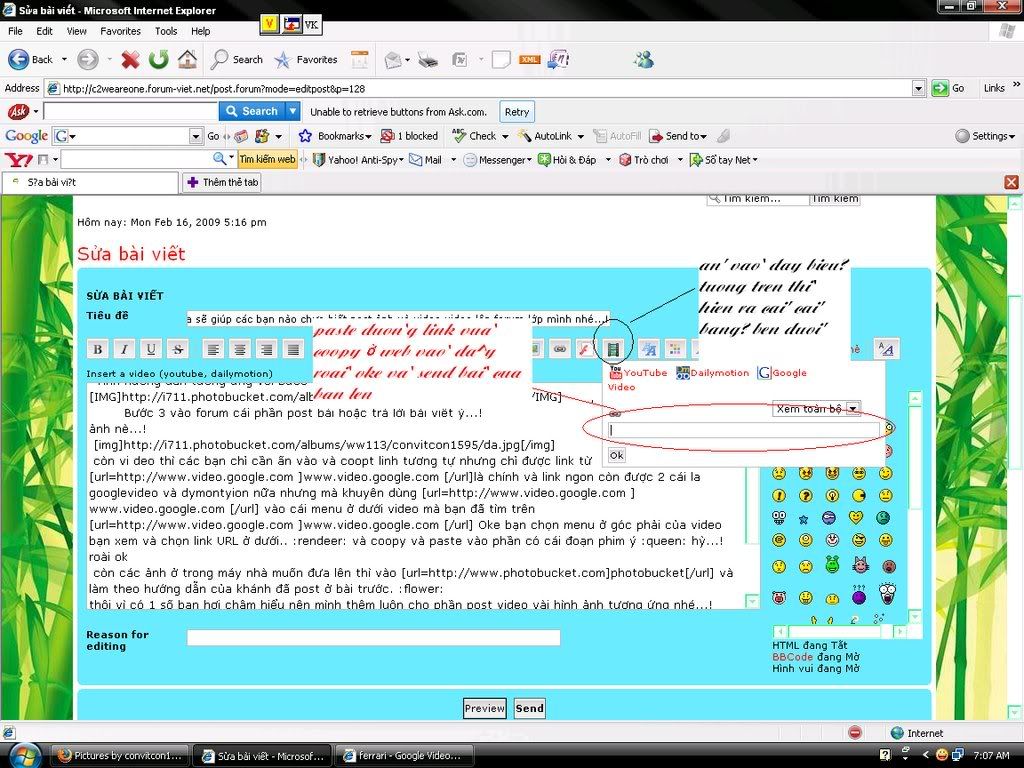Open the font size icon in the editor toolbar

(x=648, y=349)
